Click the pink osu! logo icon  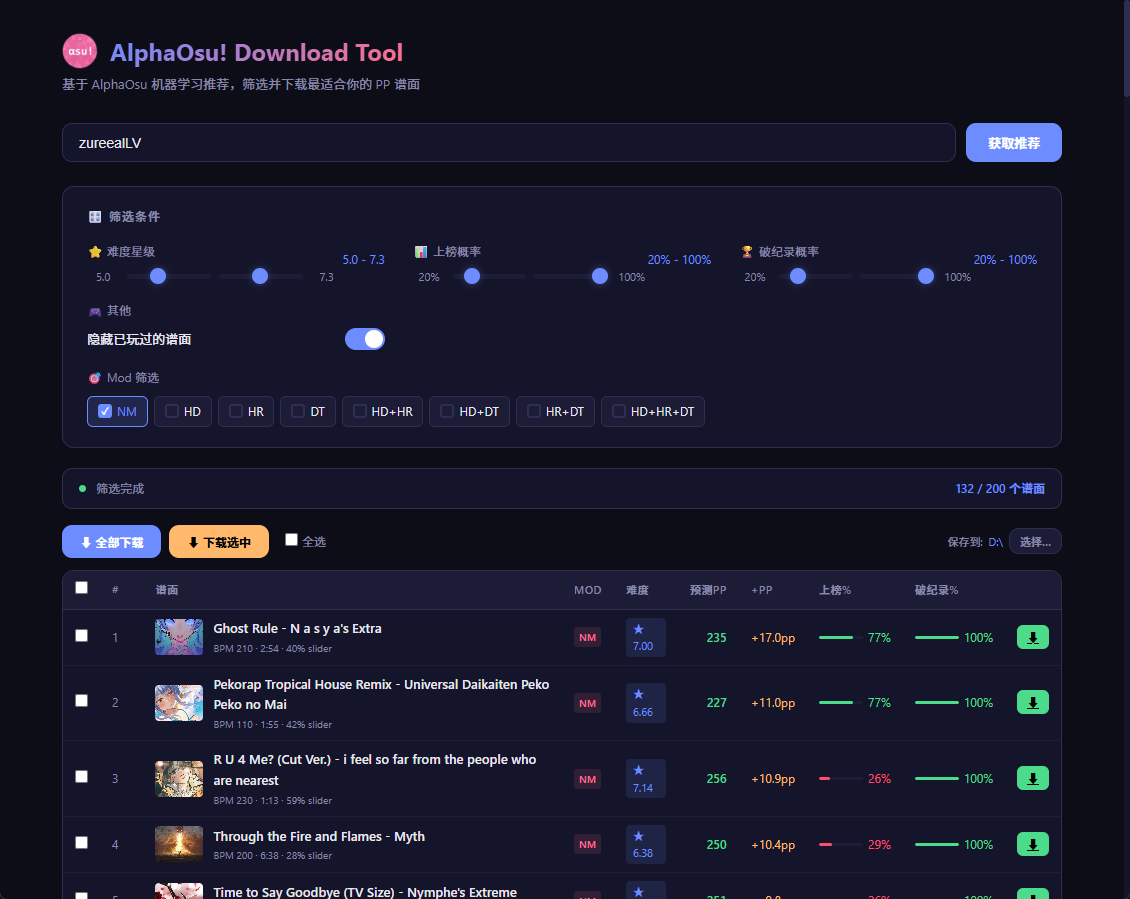(x=80, y=51)
